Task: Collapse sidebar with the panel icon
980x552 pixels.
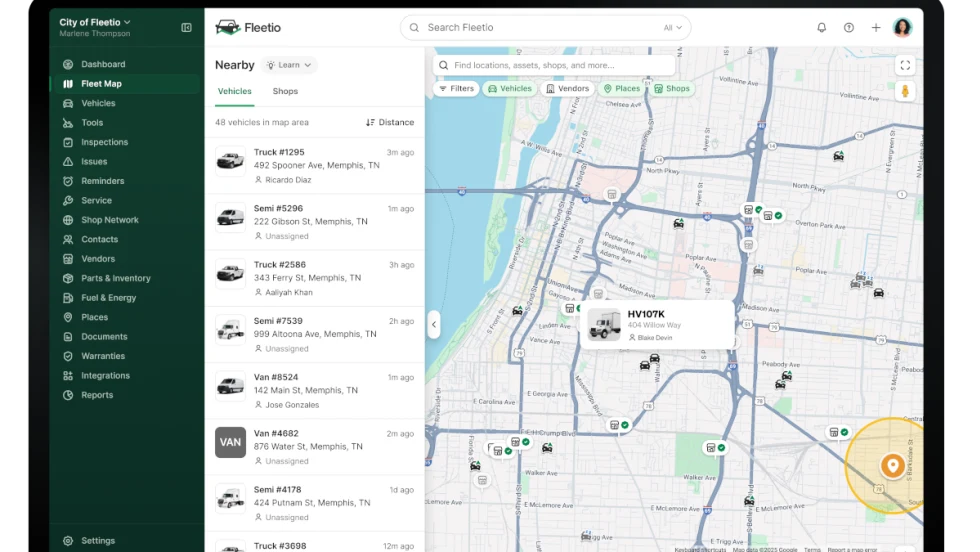Action: tap(186, 28)
